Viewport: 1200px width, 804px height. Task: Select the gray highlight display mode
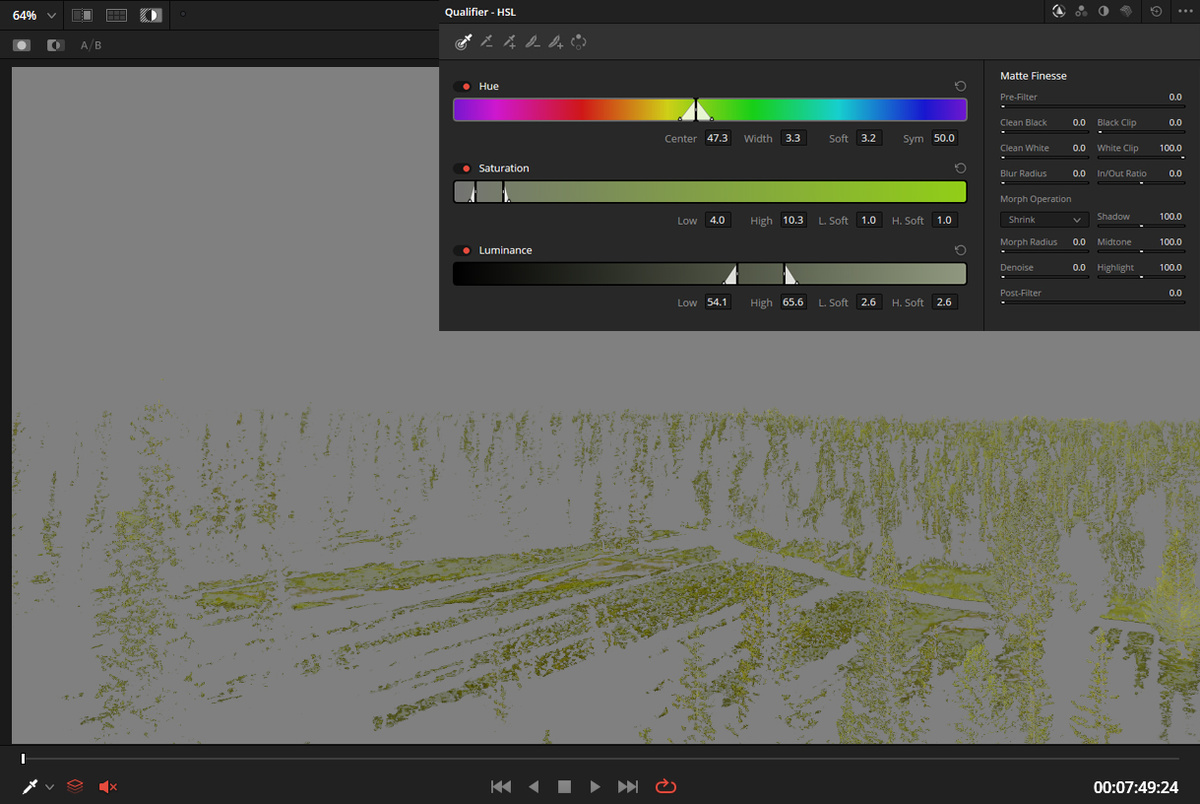click(x=22, y=45)
